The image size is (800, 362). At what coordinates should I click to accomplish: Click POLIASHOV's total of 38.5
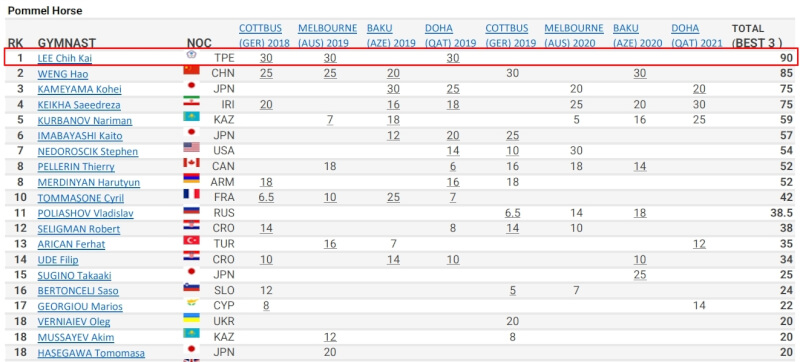(782, 213)
